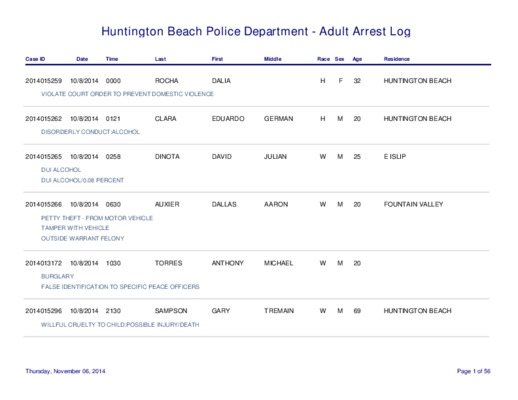Select the charge DISORDERLY CONDUCT:ALCOHOL
Viewport: 518px width, 400px height.
pos(90,132)
